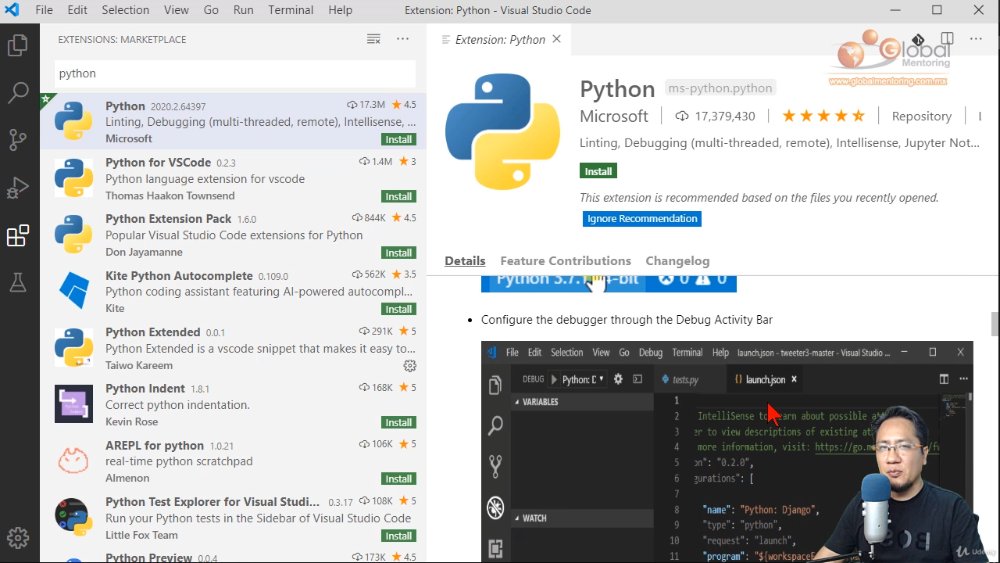1000x563 pixels.
Task: Open the Repository link
Action: pyautogui.click(x=922, y=116)
